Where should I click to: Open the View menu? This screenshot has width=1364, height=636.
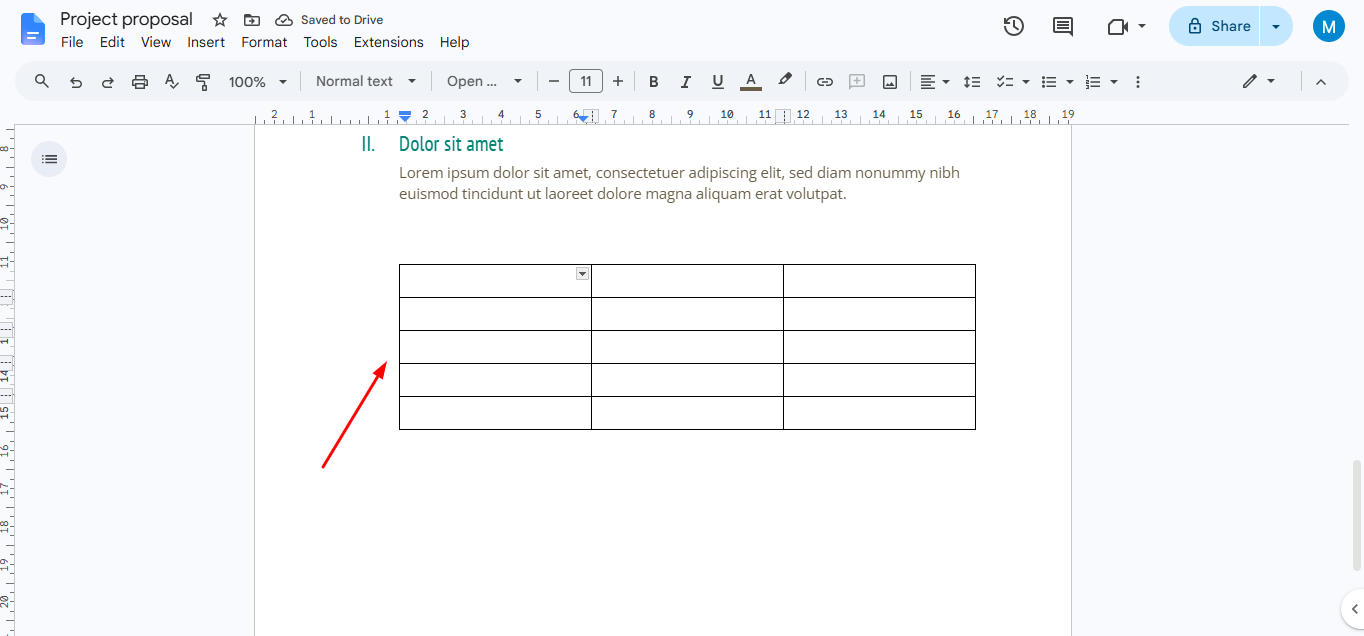[x=156, y=42]
